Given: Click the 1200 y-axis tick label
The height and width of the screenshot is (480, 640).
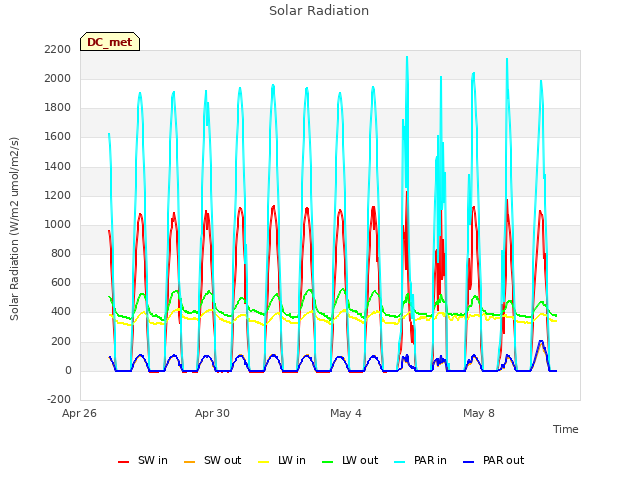Looking at the screenshot, I should [58, 196].
